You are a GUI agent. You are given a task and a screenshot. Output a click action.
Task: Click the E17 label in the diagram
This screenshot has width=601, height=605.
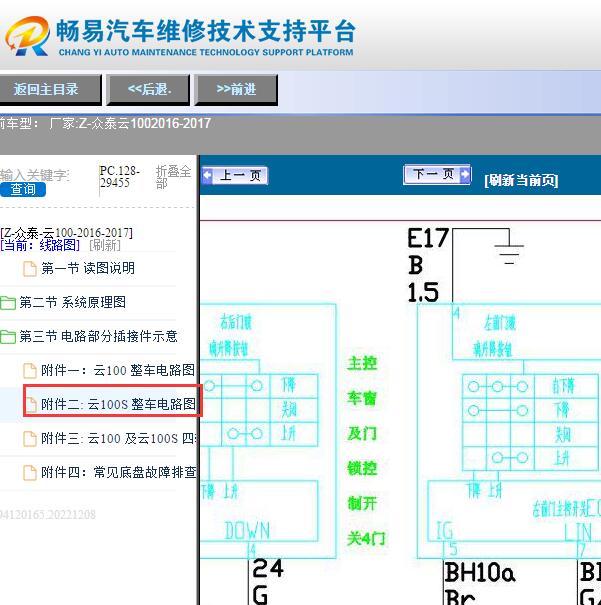(428, 238)
